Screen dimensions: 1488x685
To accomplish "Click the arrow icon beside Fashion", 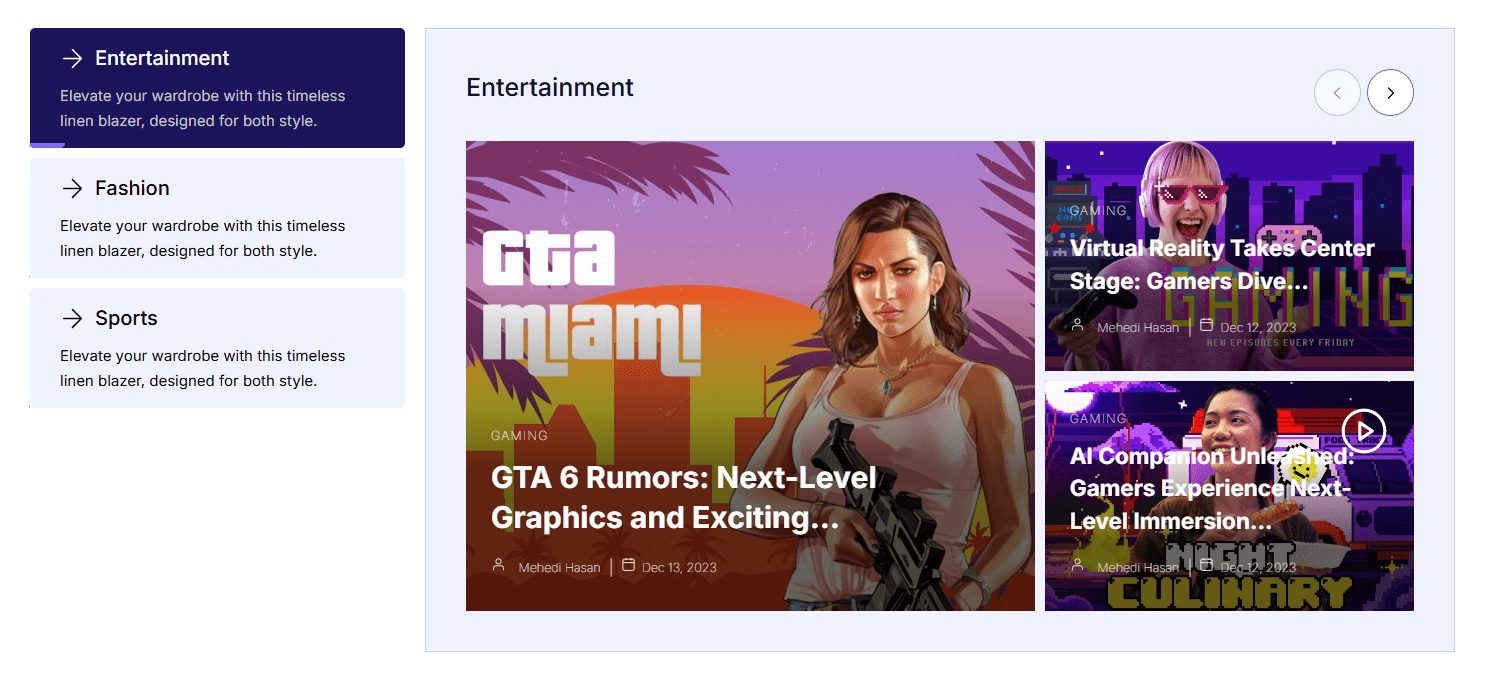I will click(72, 189).
